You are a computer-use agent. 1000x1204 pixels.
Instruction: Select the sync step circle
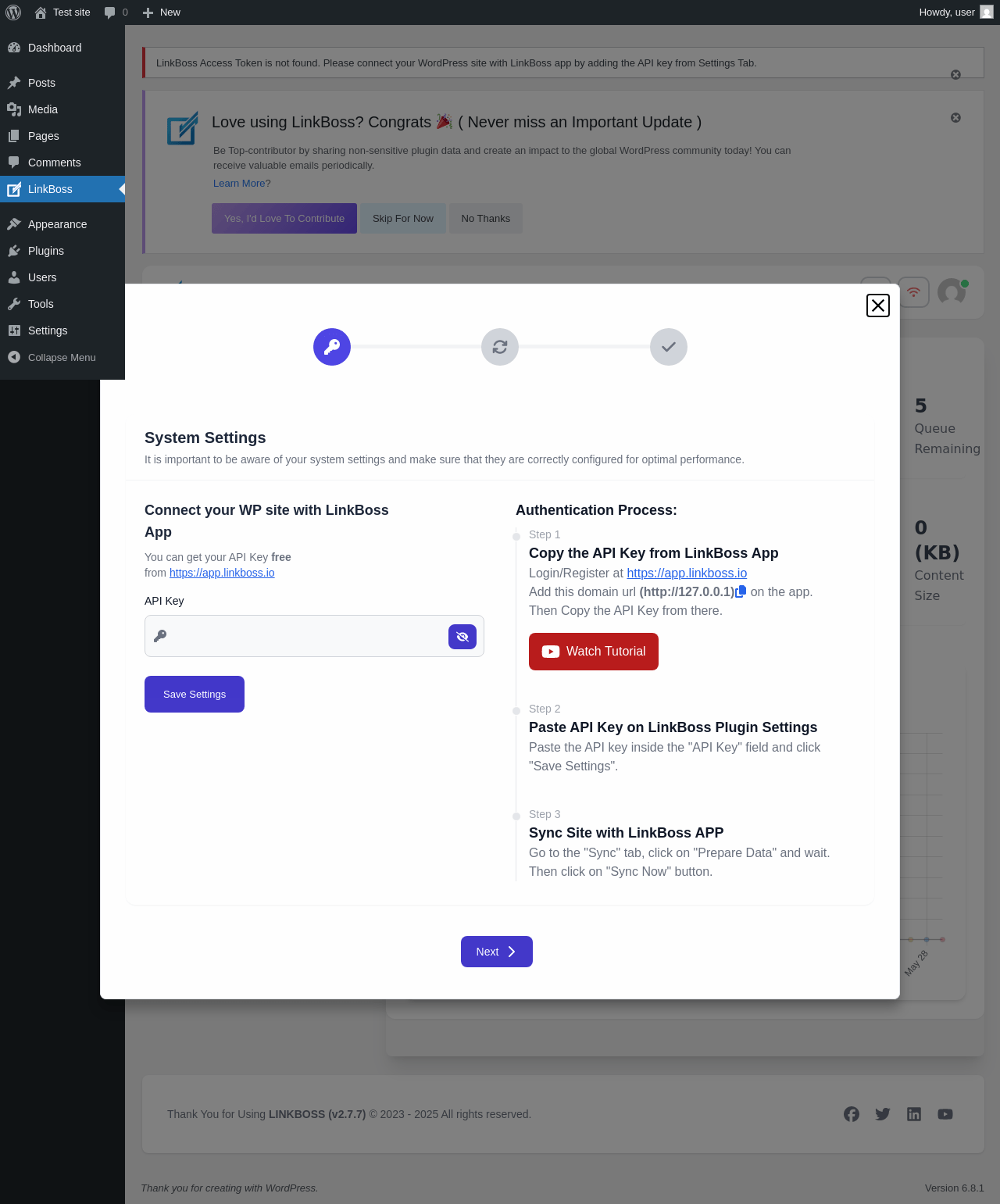click(x=500, y=347)
